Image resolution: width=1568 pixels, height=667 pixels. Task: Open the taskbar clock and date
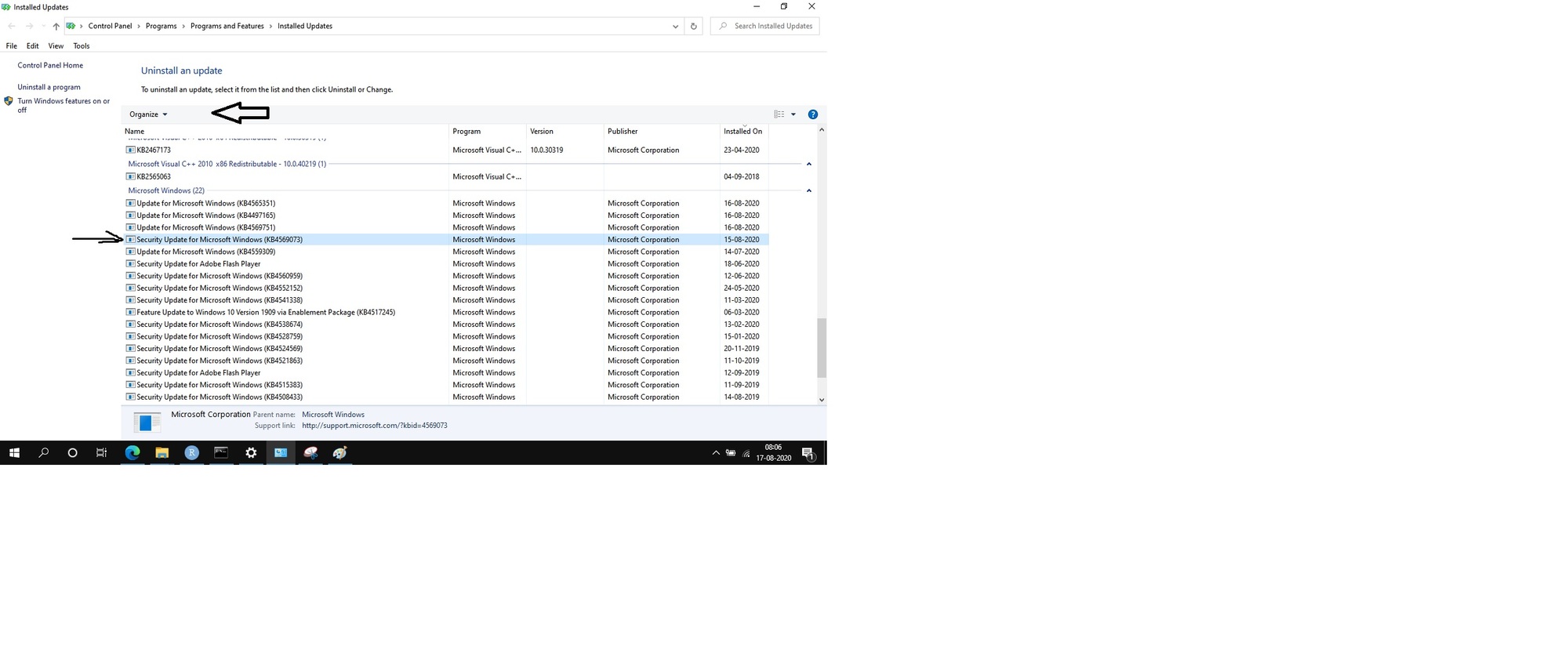click(773, 452)
